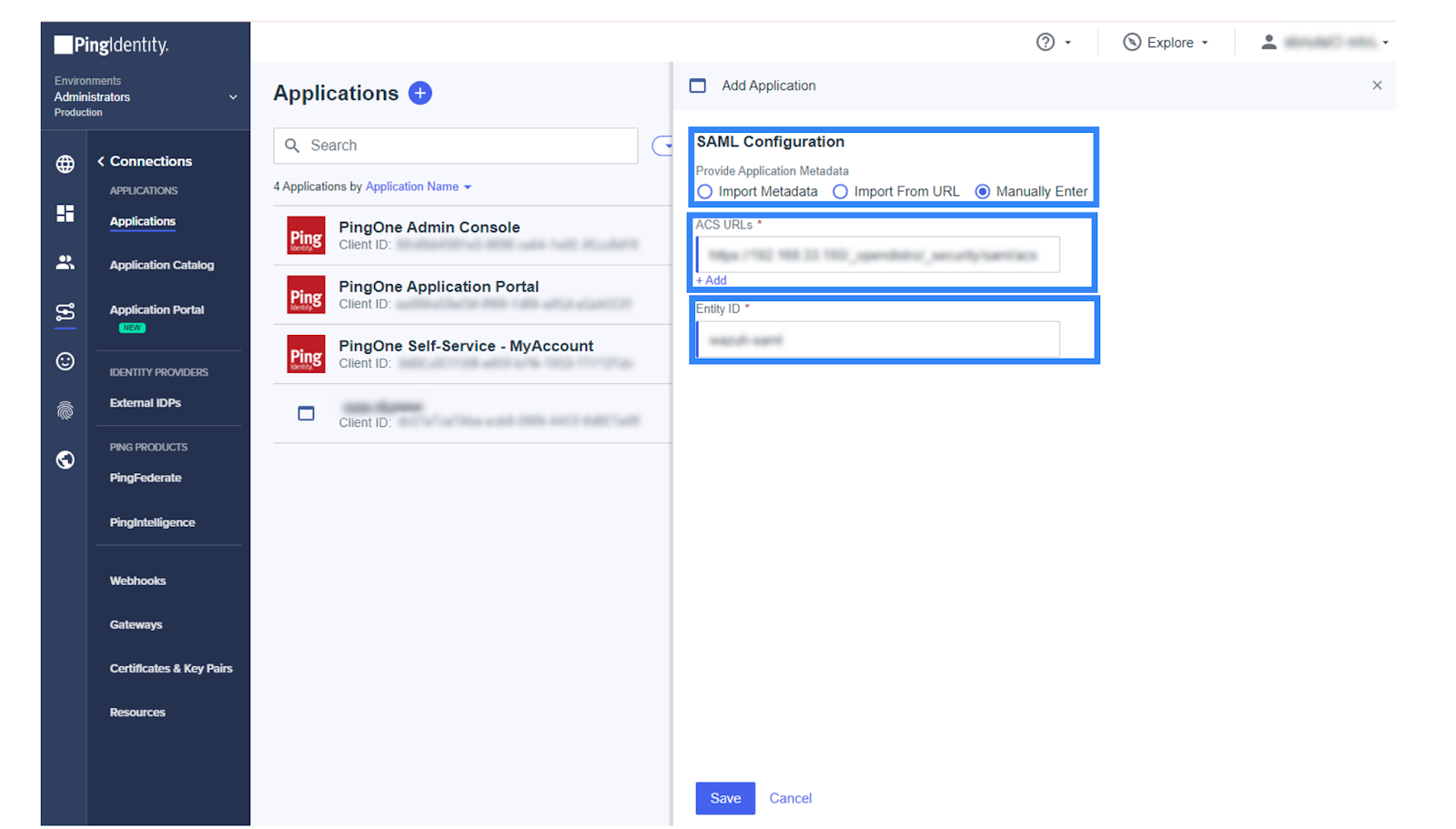
Task: Click the Explore compass icon
Action: coord(1132,42)
